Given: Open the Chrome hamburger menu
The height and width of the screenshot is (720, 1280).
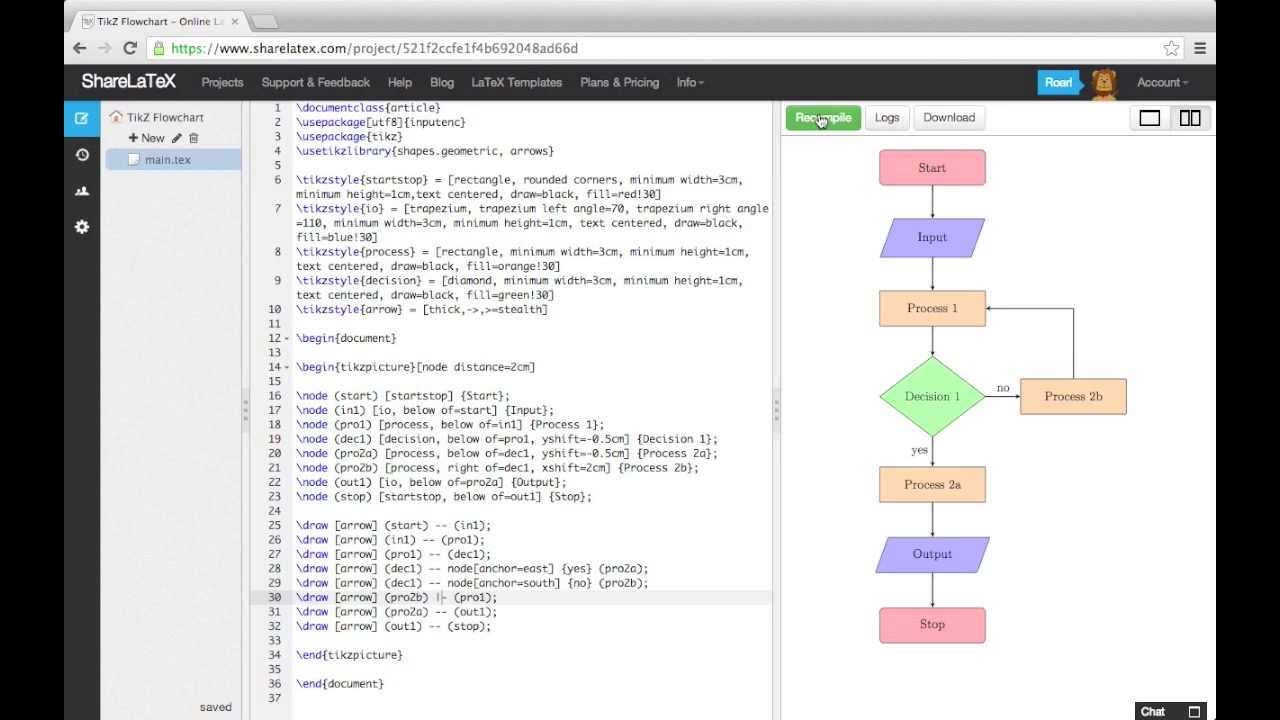Looking at the screenshot, I should pyautogui.click(x=1200, y=48).
